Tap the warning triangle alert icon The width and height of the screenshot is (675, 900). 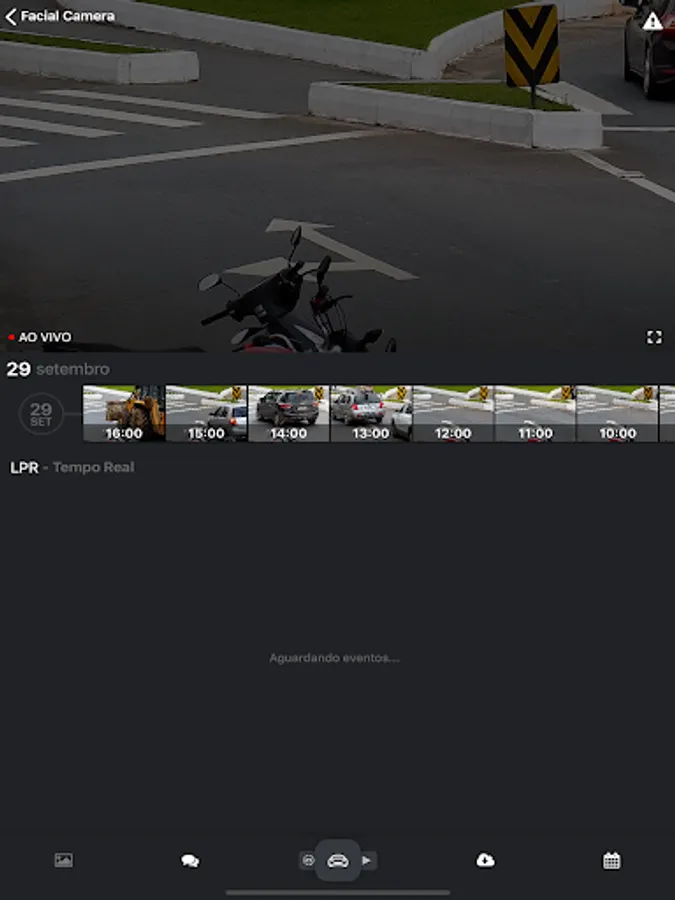tap(652, 21)
